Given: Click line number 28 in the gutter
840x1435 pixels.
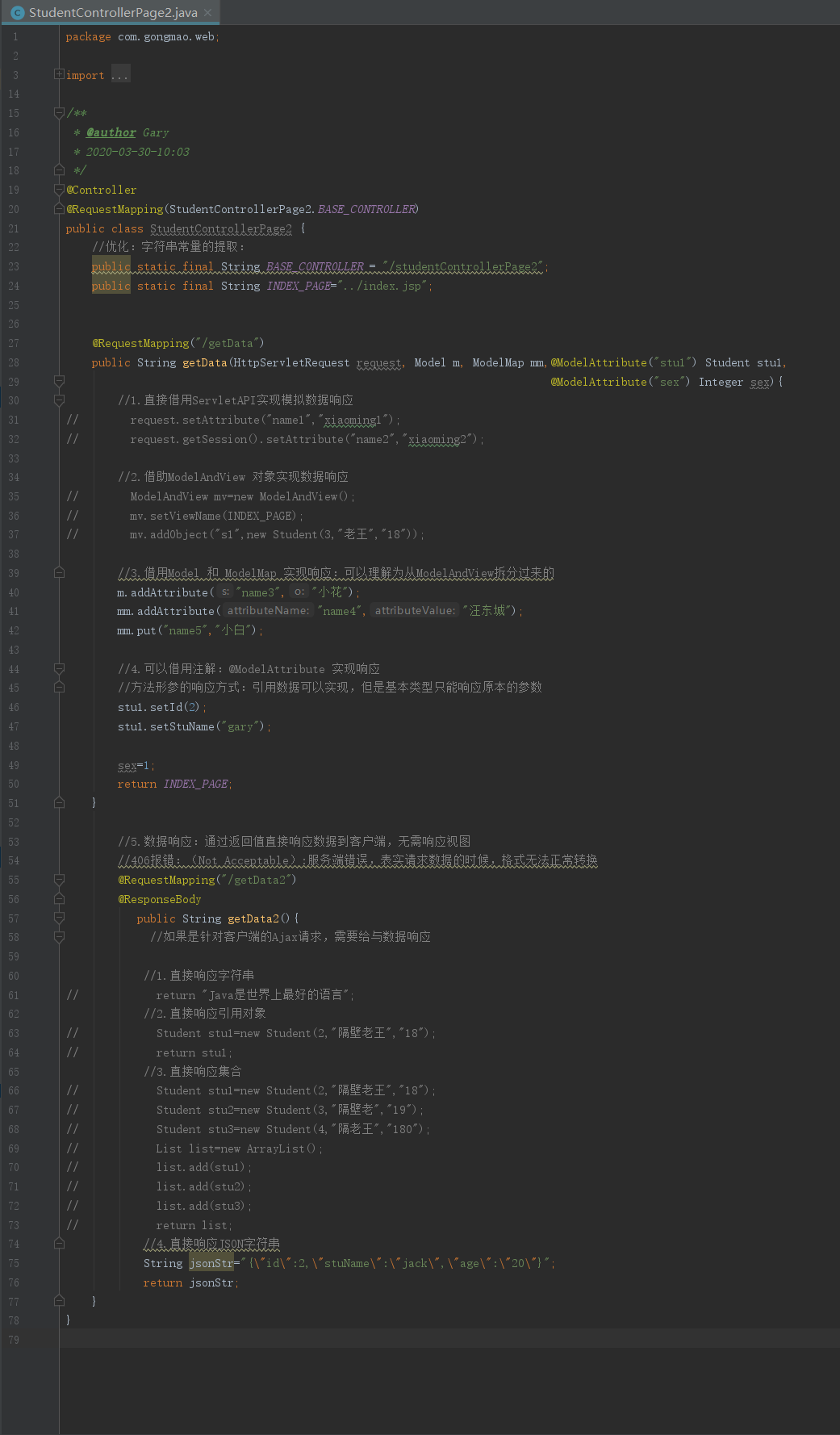Looking at the screenshot, I should 13,363.
